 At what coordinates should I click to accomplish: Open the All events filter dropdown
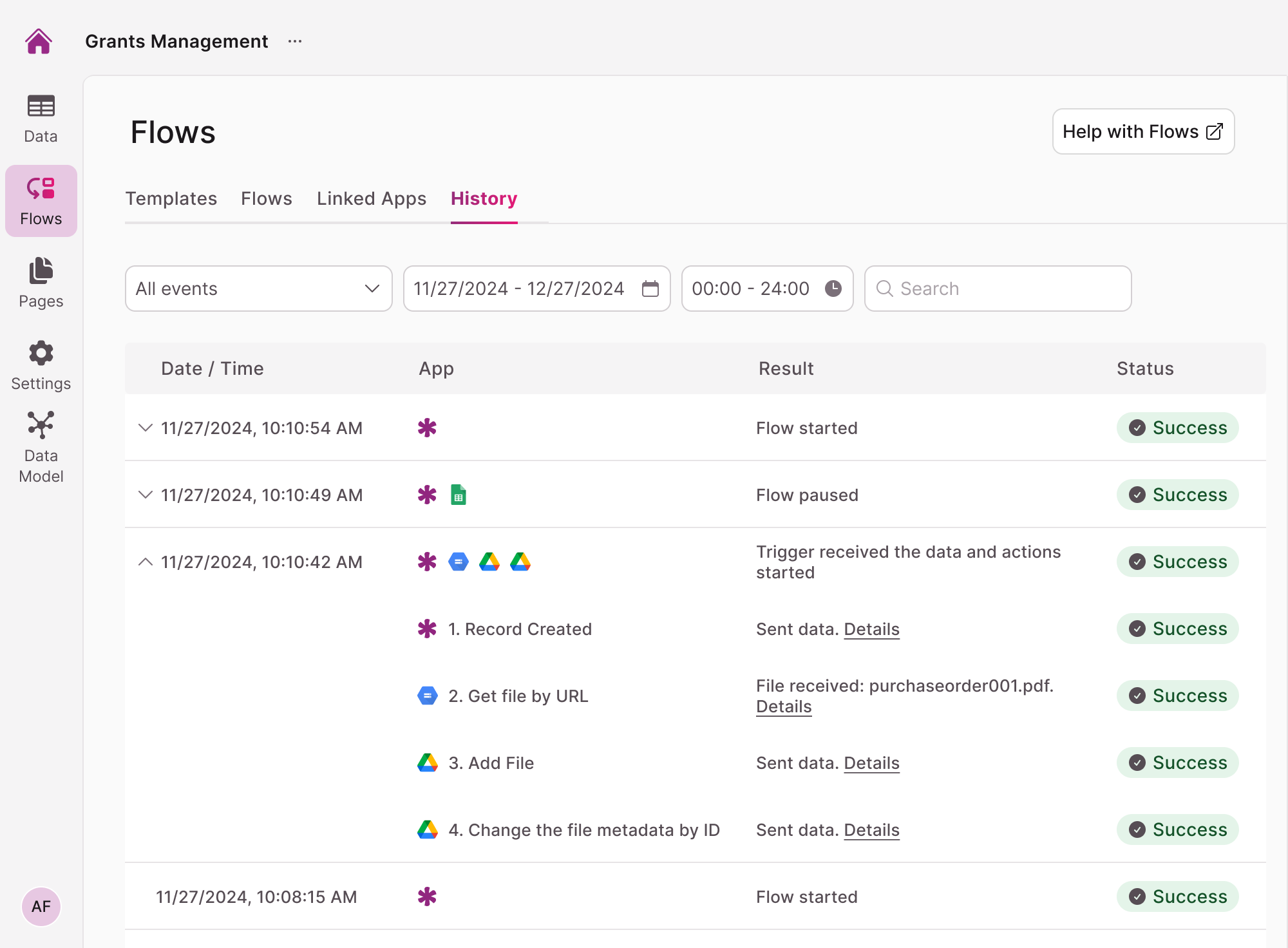pos(258,289)
